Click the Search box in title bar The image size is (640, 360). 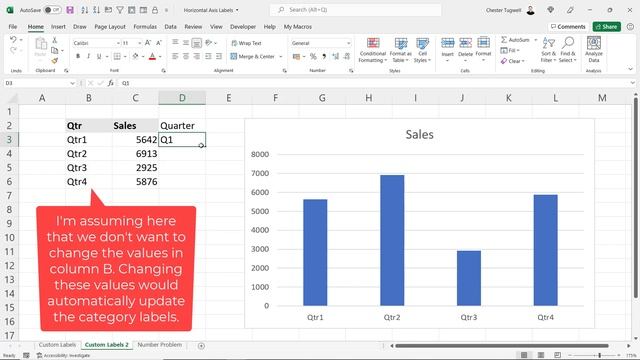(356, 10)
